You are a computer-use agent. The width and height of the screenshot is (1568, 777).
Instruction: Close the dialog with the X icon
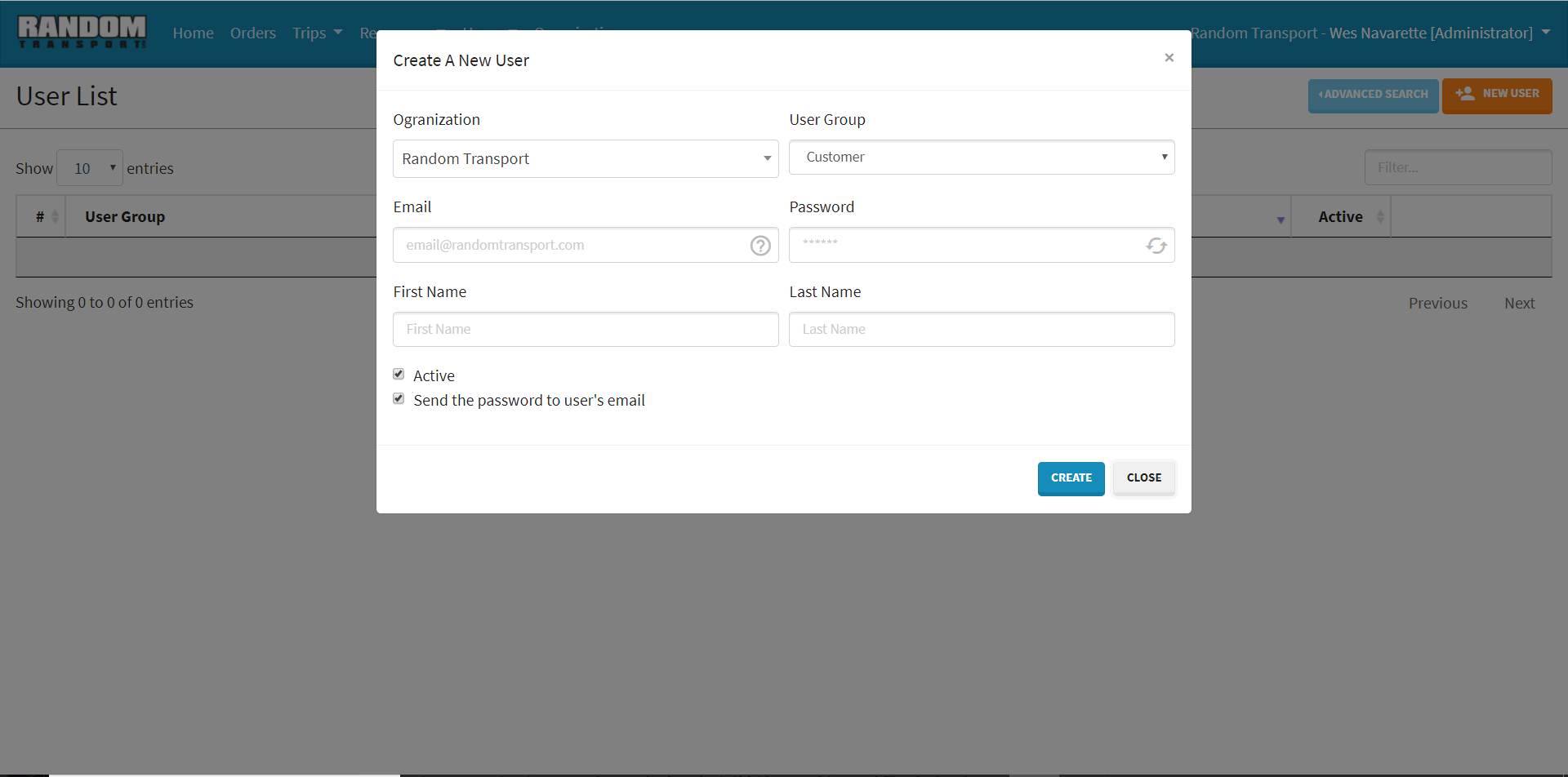[1169, 58]
